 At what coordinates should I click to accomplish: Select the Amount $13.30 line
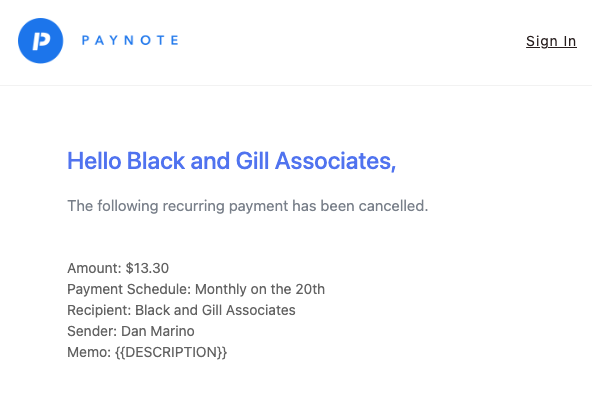click(118, 268)
